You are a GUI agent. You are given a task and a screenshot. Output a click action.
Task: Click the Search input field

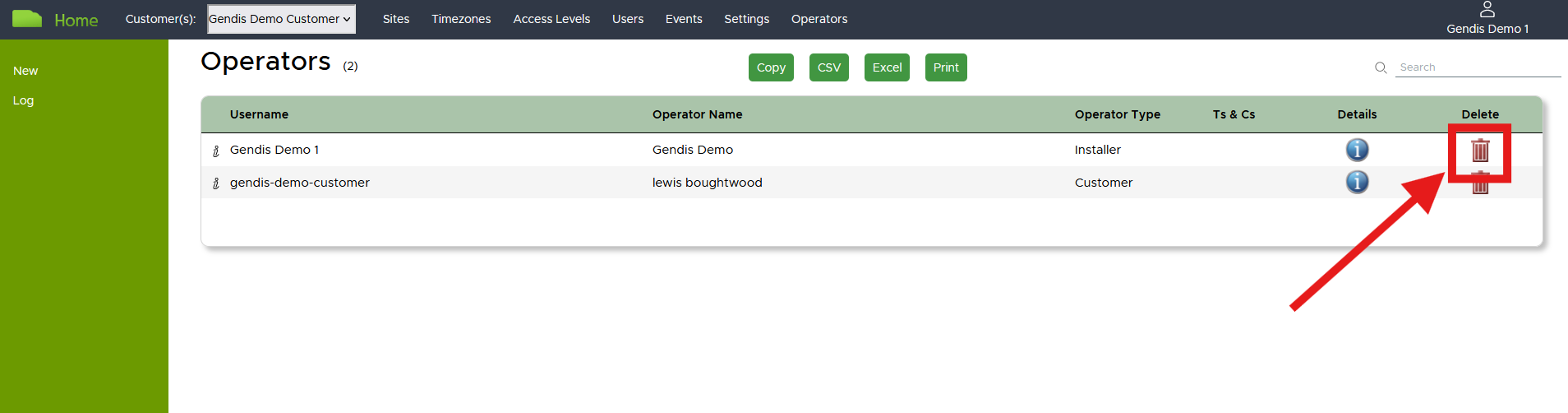click(1477, 67)
